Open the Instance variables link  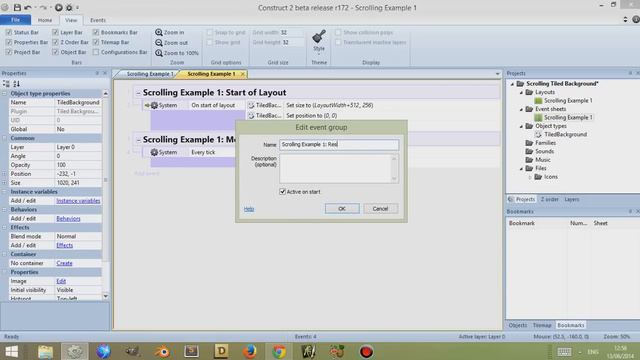(x=78, y=201)
